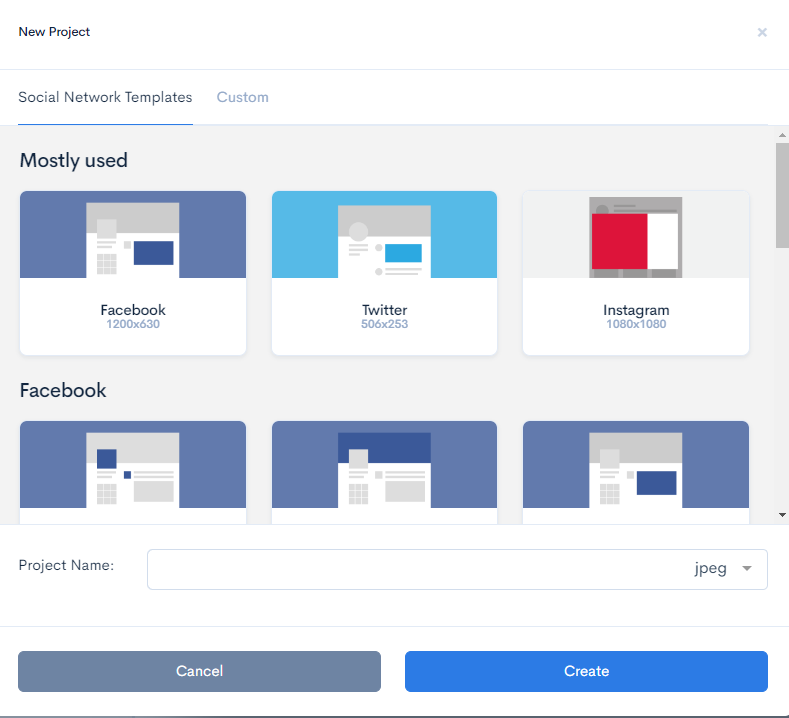Click the Instagram 1080x1080 size label

pyautogui.click(x=635, y=324)
